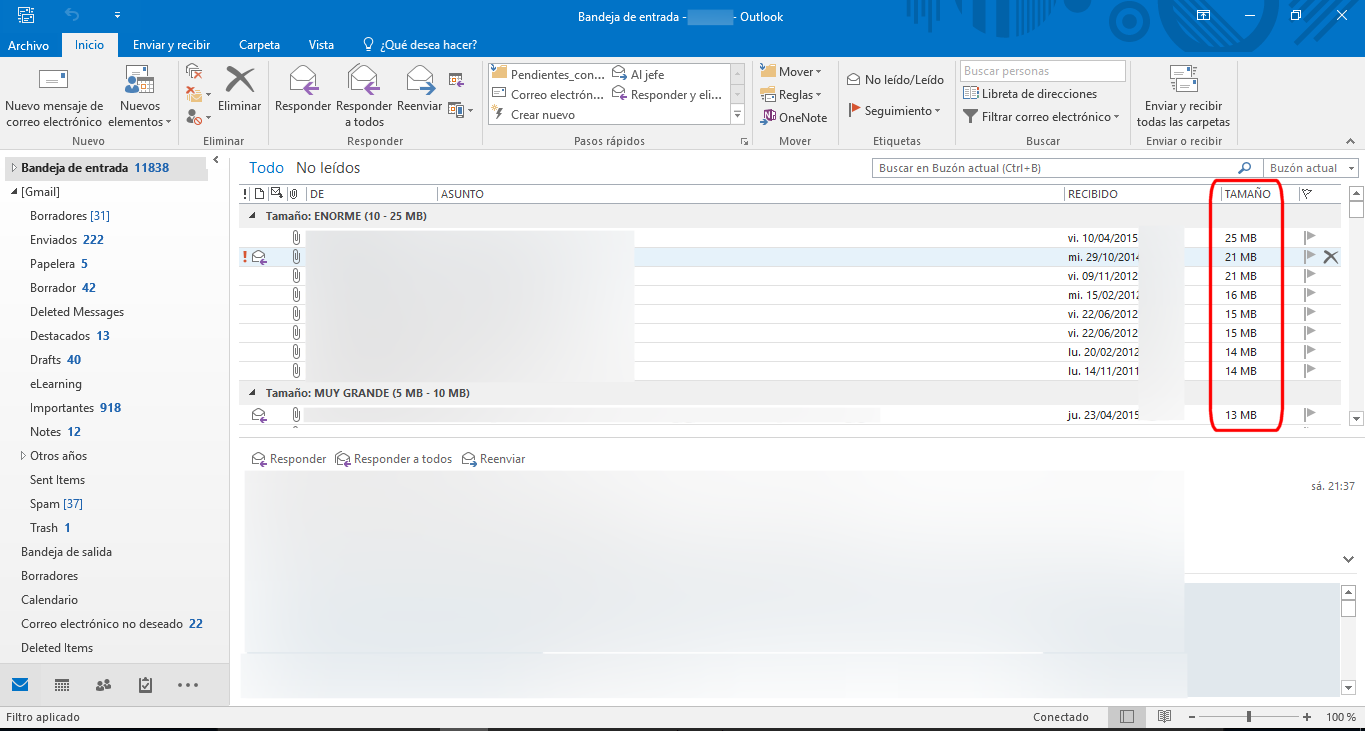Open the Correo no deseado junk dropdown
The width and height of the screenshot is (1365, 731).
point(198,117)
